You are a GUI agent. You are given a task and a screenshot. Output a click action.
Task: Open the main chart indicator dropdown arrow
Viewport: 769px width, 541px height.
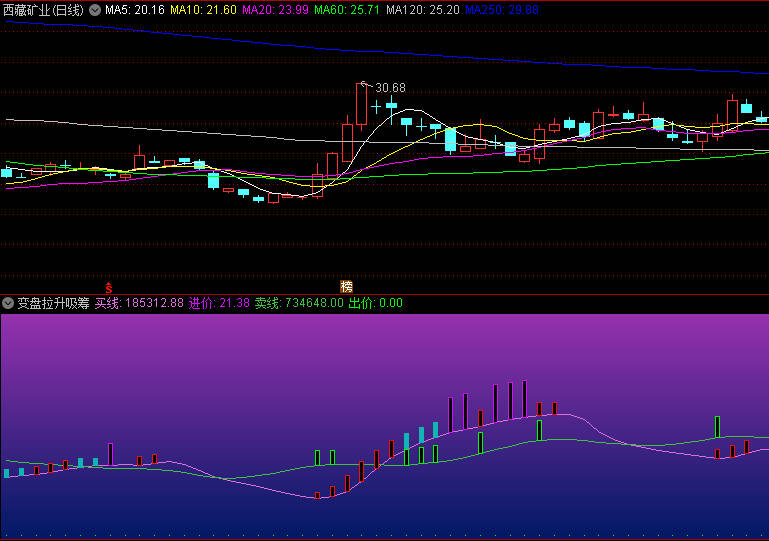(95, 10)
